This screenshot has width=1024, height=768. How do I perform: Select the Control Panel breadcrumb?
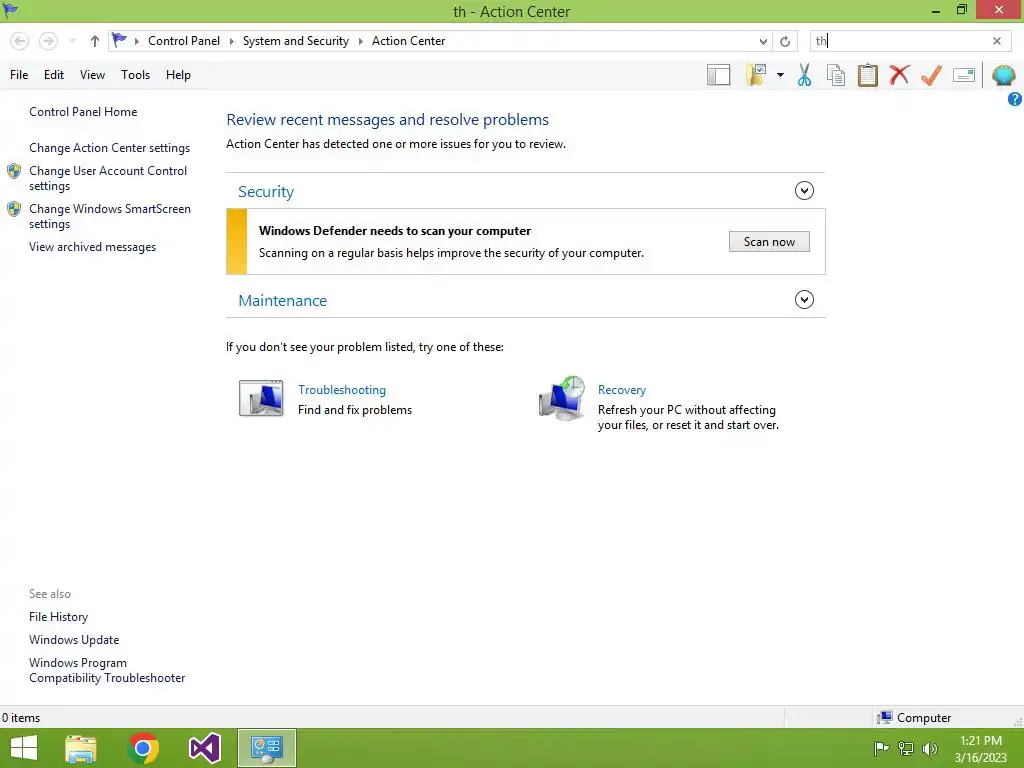[x=184, y=41]
